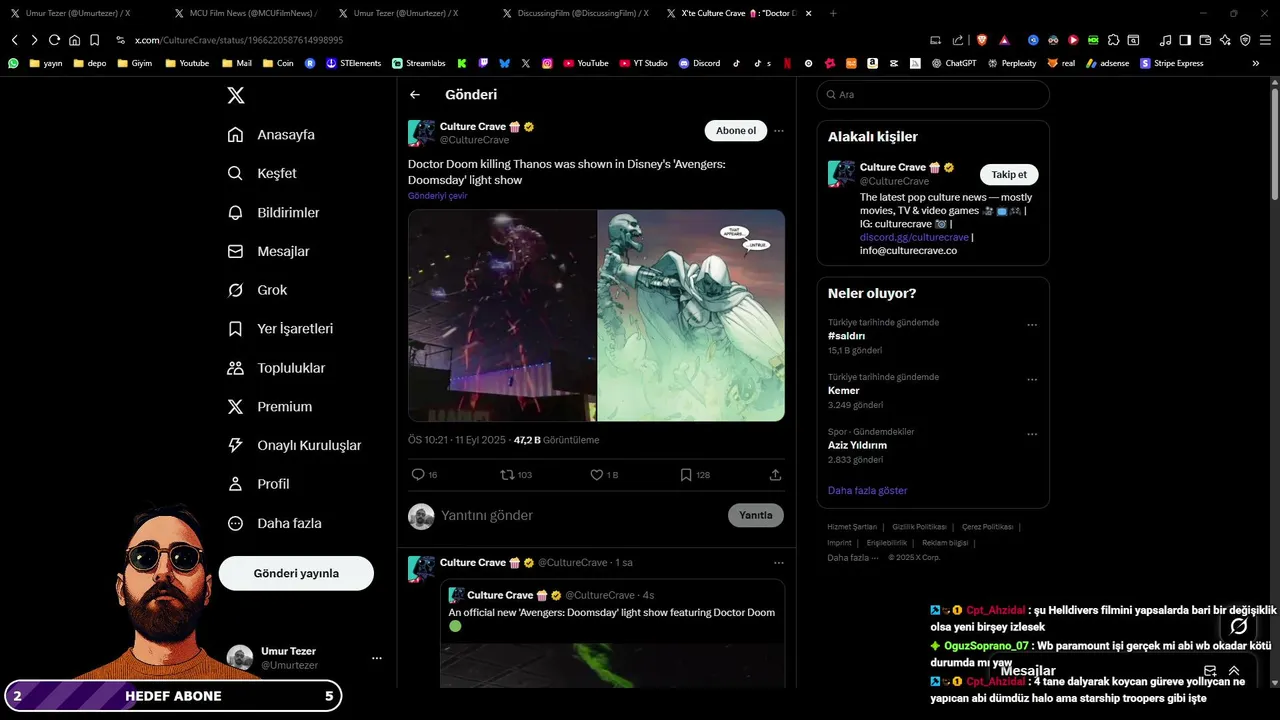Go to Profil page
Screen dimensions: 1280x720
tap(258, 484)
